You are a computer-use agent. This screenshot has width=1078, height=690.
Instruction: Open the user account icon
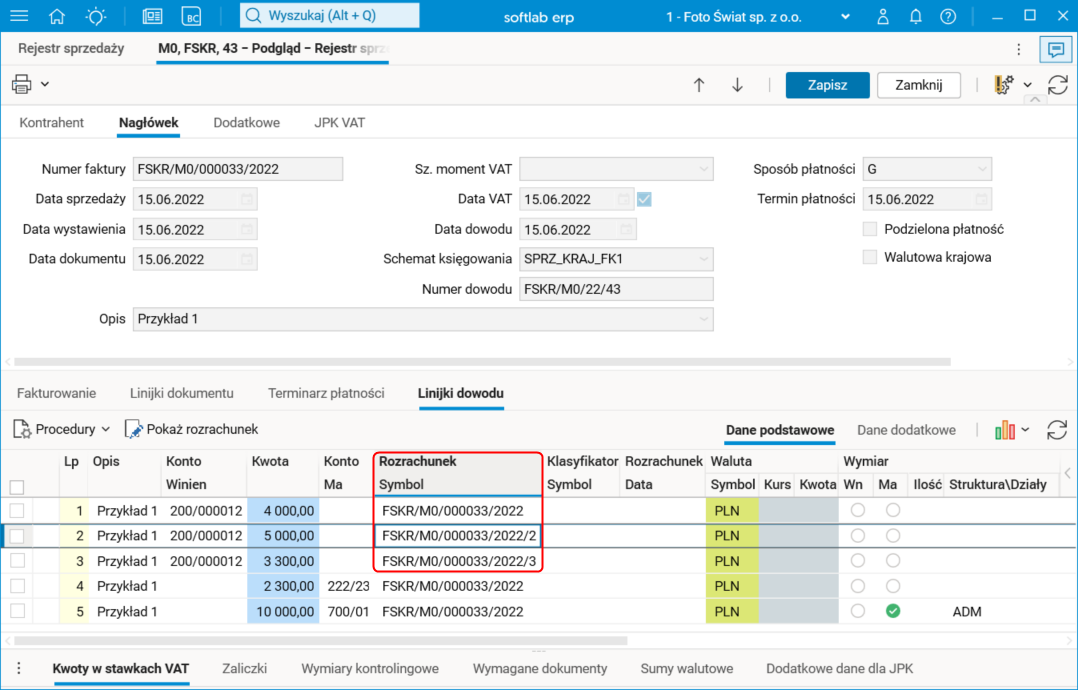pos(883,16)
